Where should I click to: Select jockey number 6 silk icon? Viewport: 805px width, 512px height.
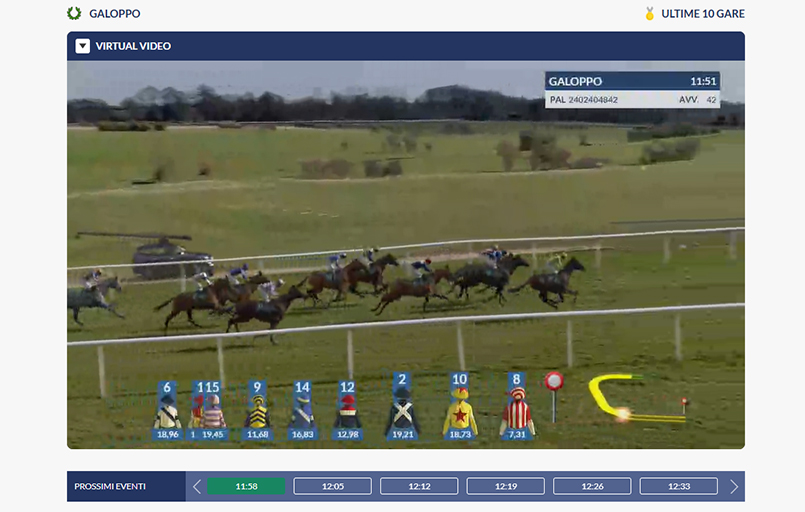167,411
